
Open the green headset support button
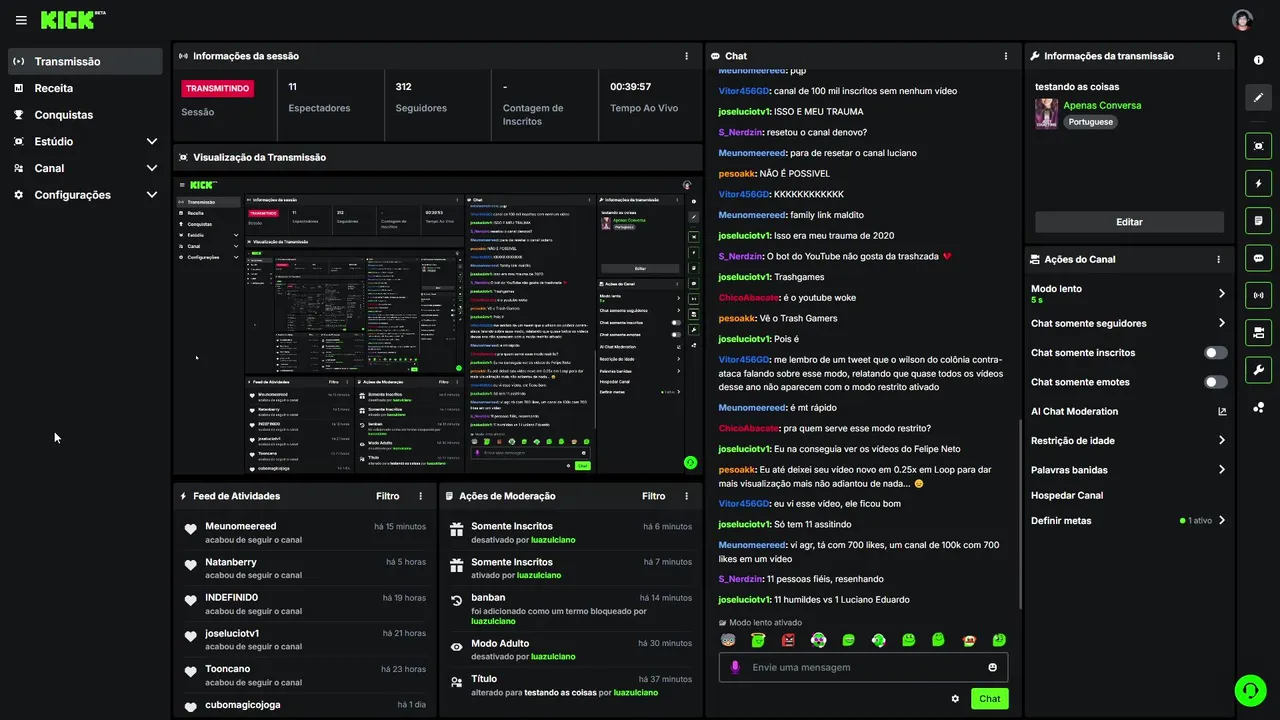1250,690
